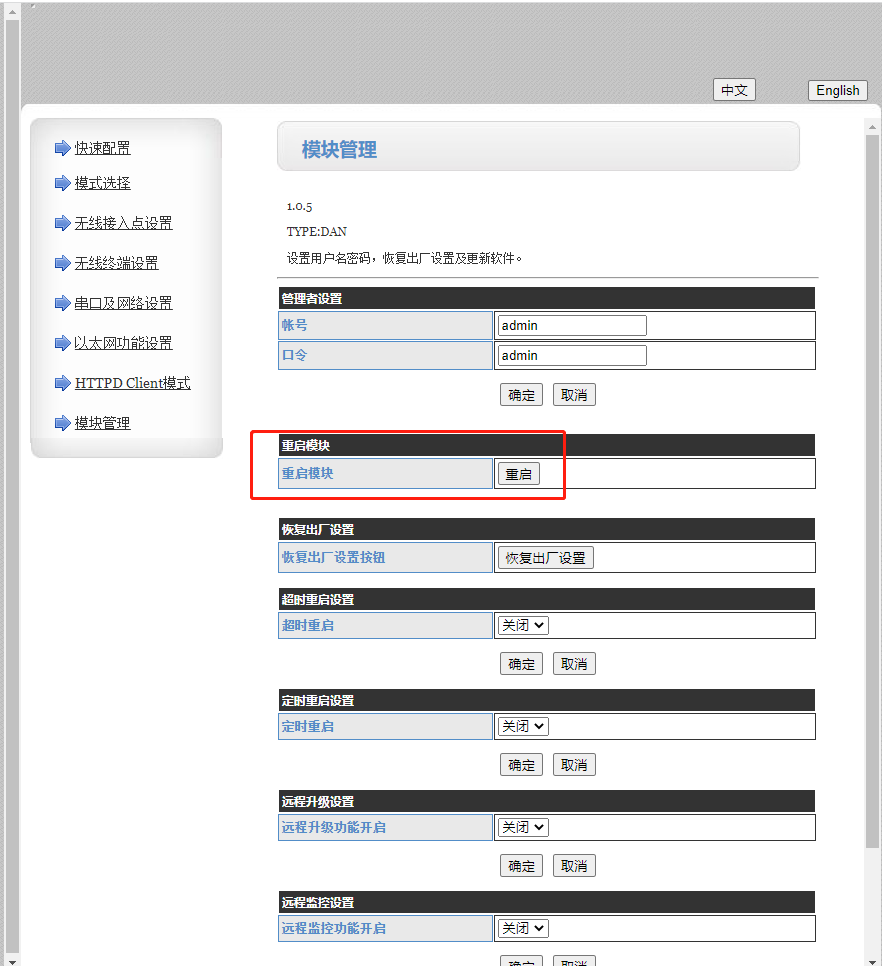The height and width of the screenshot is (966, 882).
Task: Expand the 定时重启 dropdown
Action: (523, 726)
